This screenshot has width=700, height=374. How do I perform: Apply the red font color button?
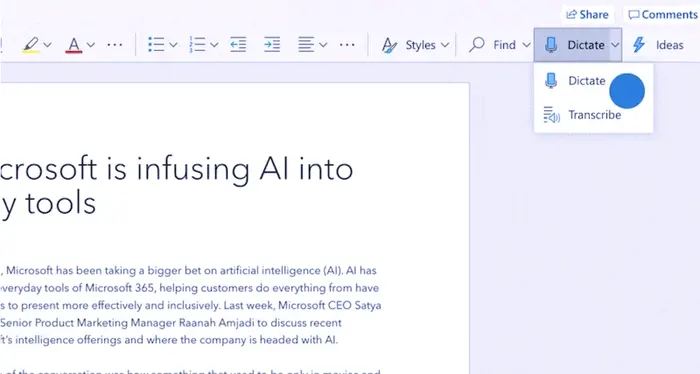click(x=74, y=45)
